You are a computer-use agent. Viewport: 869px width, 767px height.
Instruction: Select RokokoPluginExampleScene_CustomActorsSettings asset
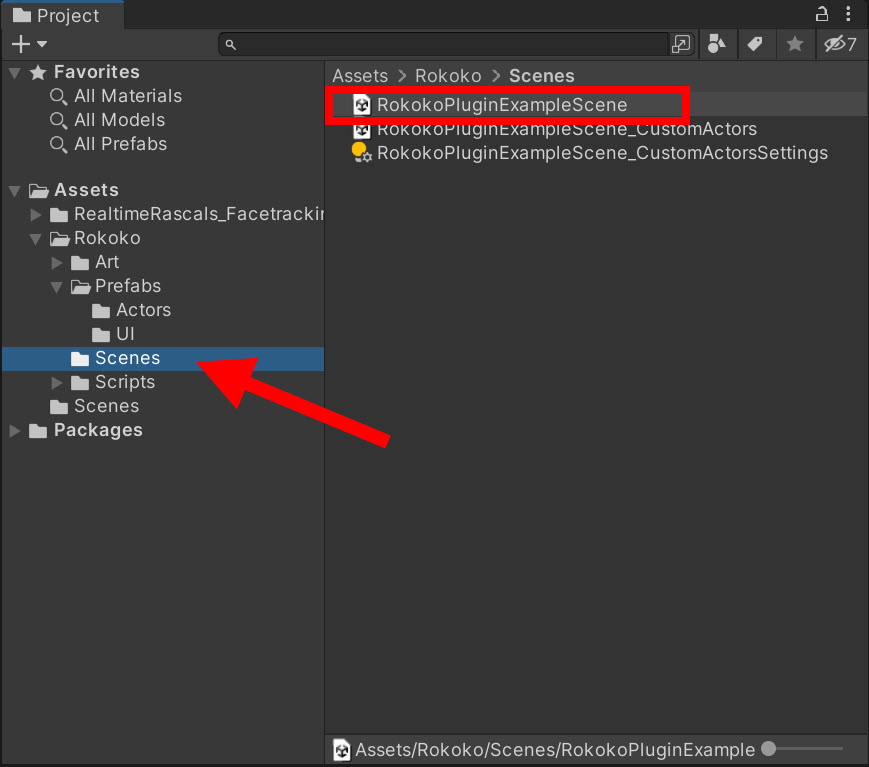pyautogui.click(x=602, y=154)
